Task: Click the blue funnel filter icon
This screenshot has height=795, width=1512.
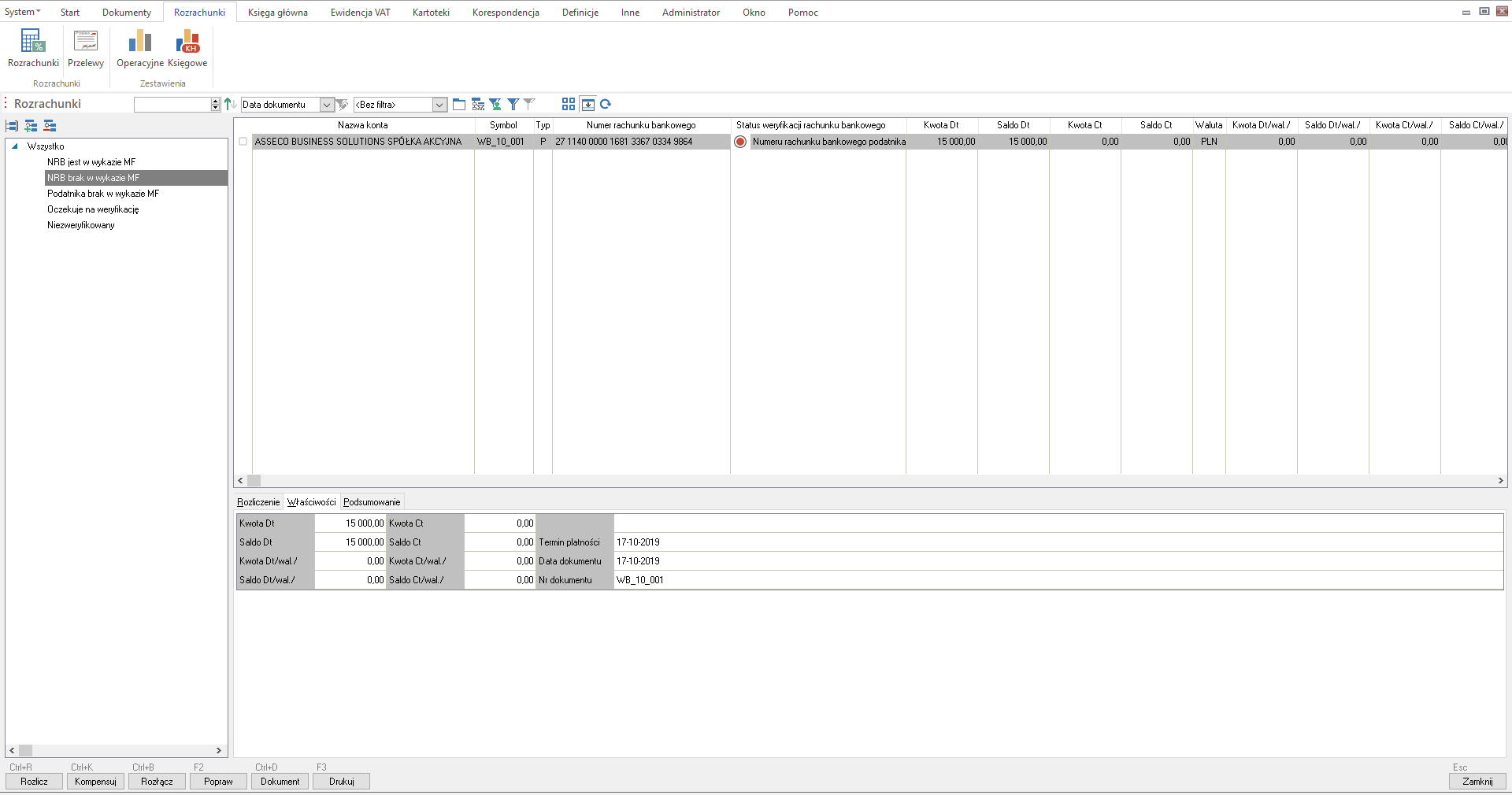Action: tap(513, 104)
